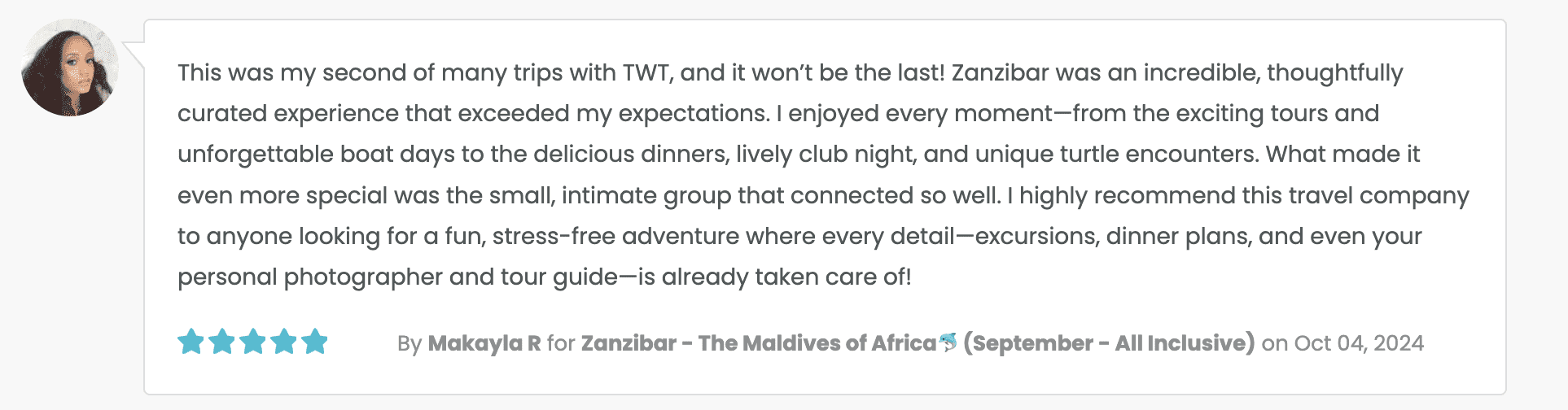Screen dimensions: 1568x410
Task: Open Makayla R's profile photo
Action: pyautogui.click(x=70, y=68)
